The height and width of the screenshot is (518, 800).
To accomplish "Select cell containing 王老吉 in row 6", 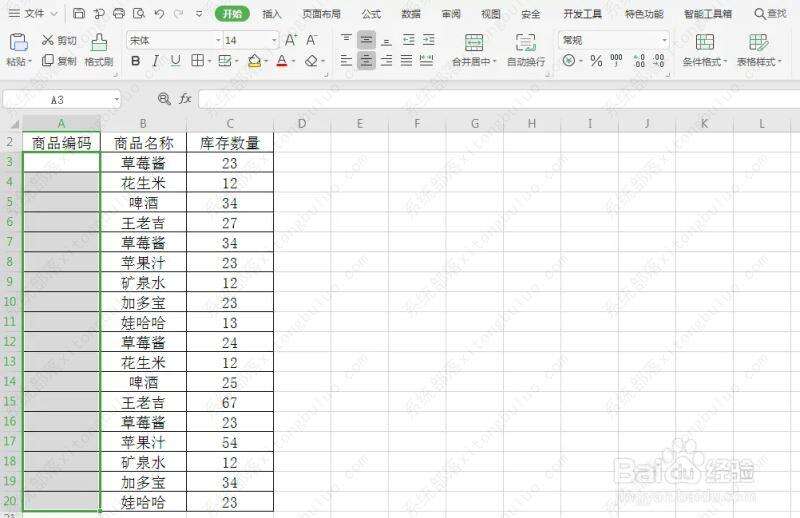I will pos(143,223).
